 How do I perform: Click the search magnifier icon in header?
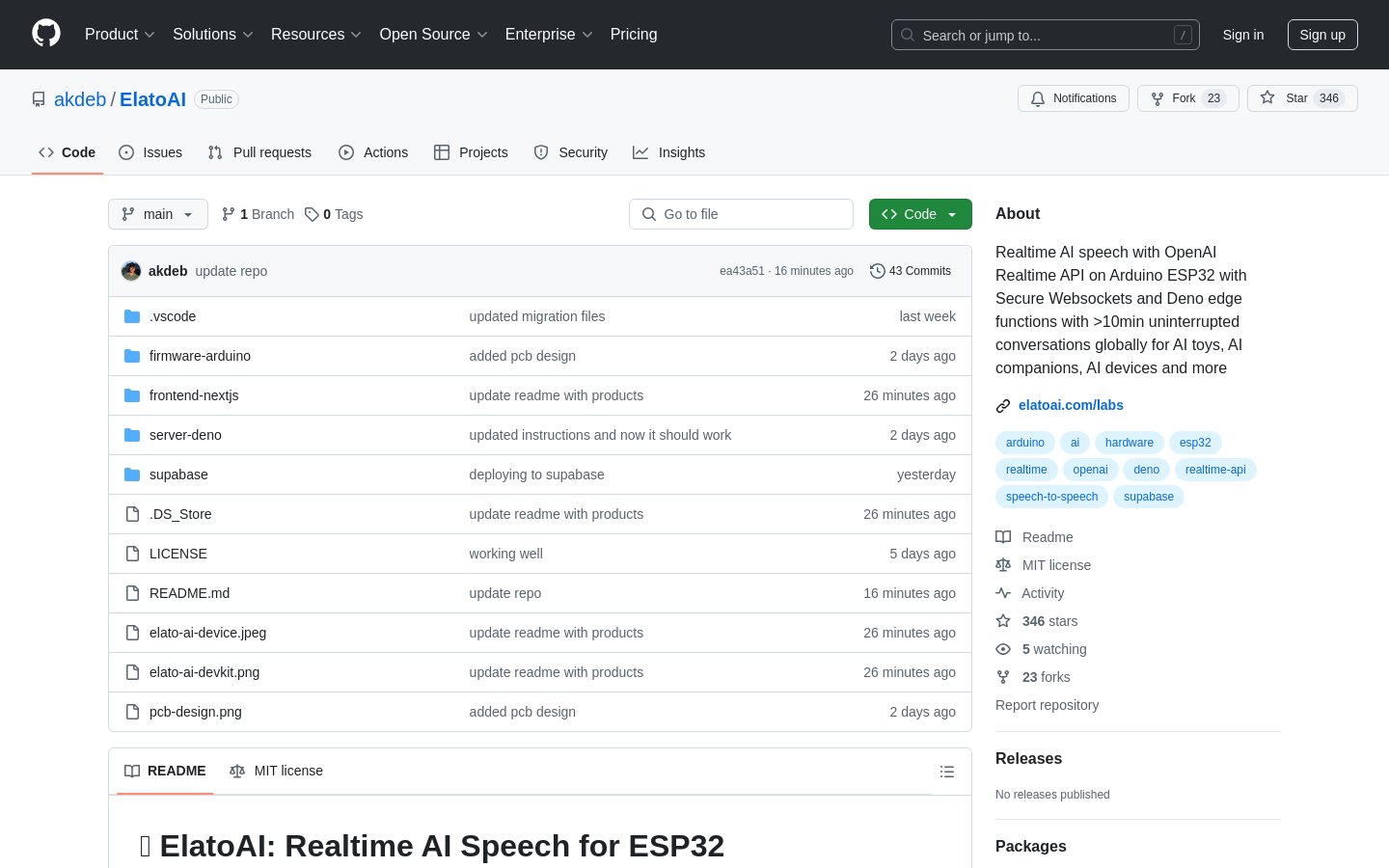908,35
